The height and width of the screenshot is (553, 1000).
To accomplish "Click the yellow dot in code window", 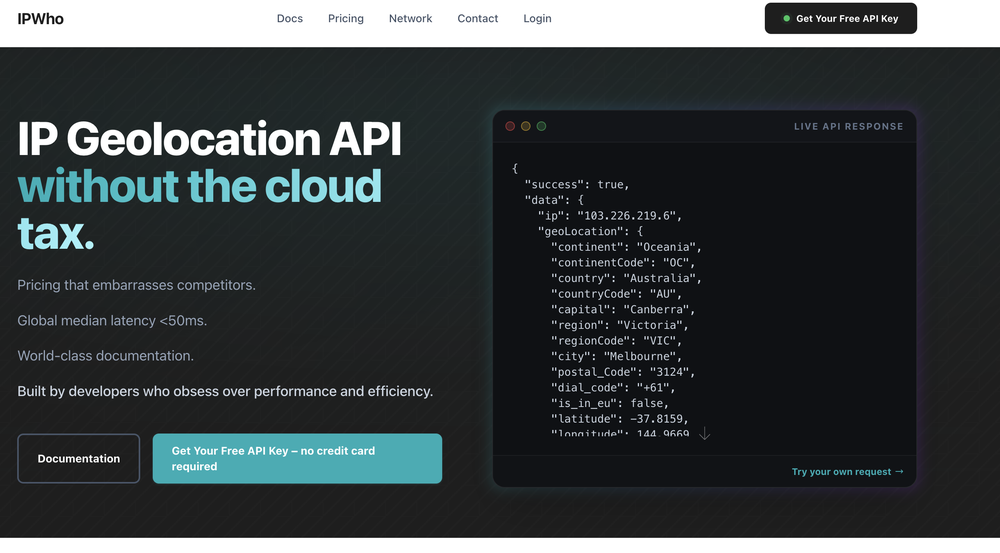I will [x=526, y=126].
